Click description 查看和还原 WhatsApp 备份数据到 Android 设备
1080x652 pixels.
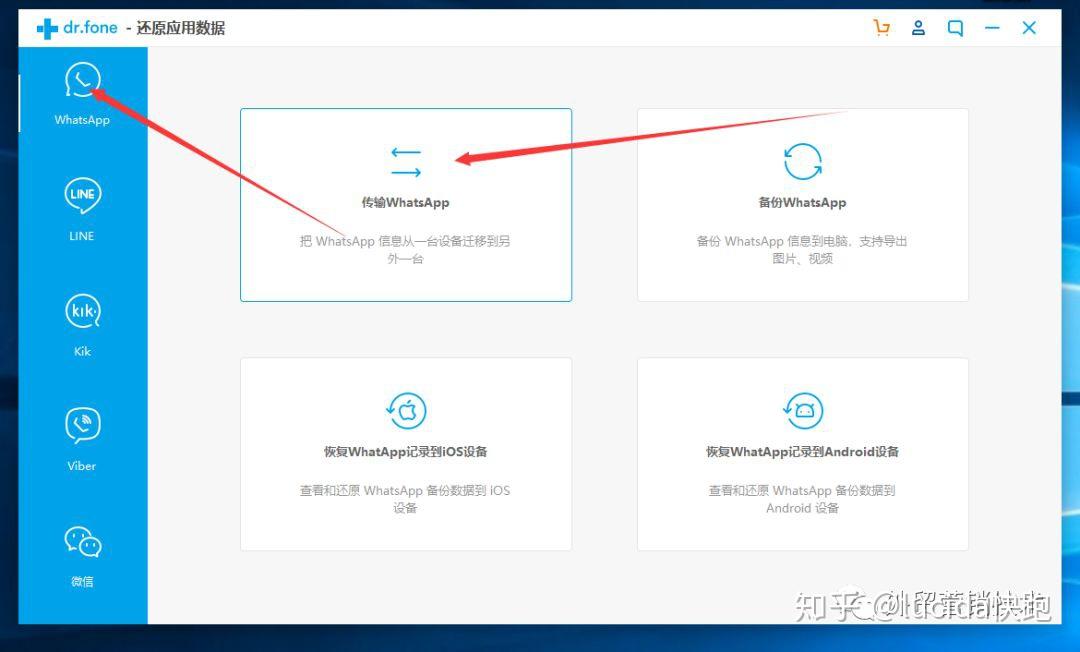tap(802, 499)
